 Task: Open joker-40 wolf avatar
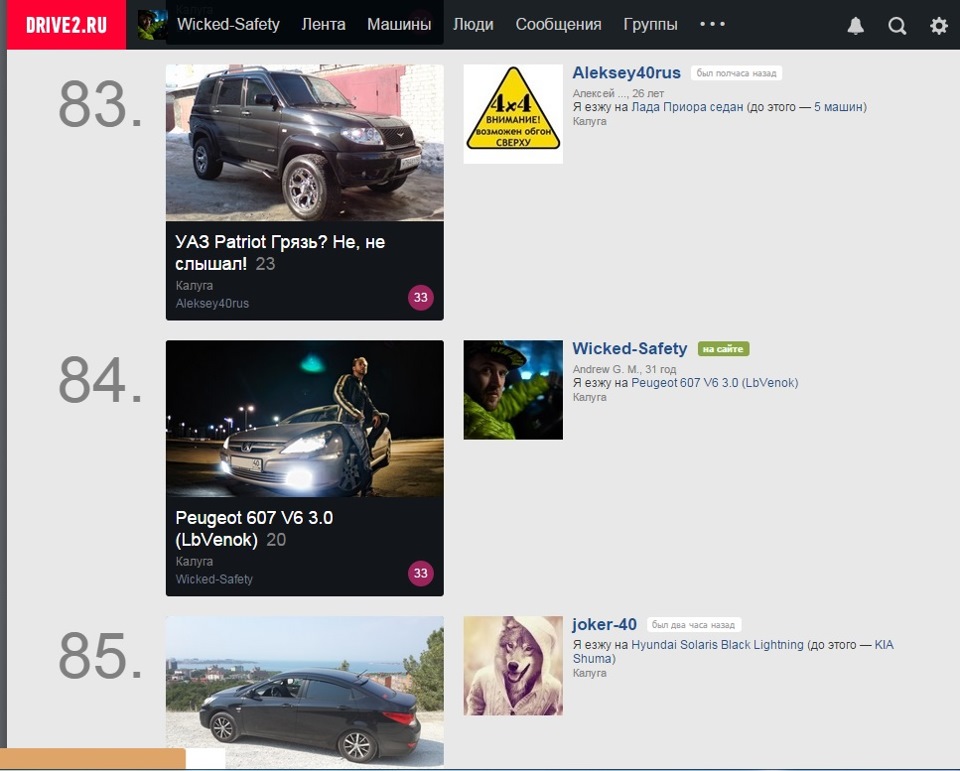[x=513, y=666]
